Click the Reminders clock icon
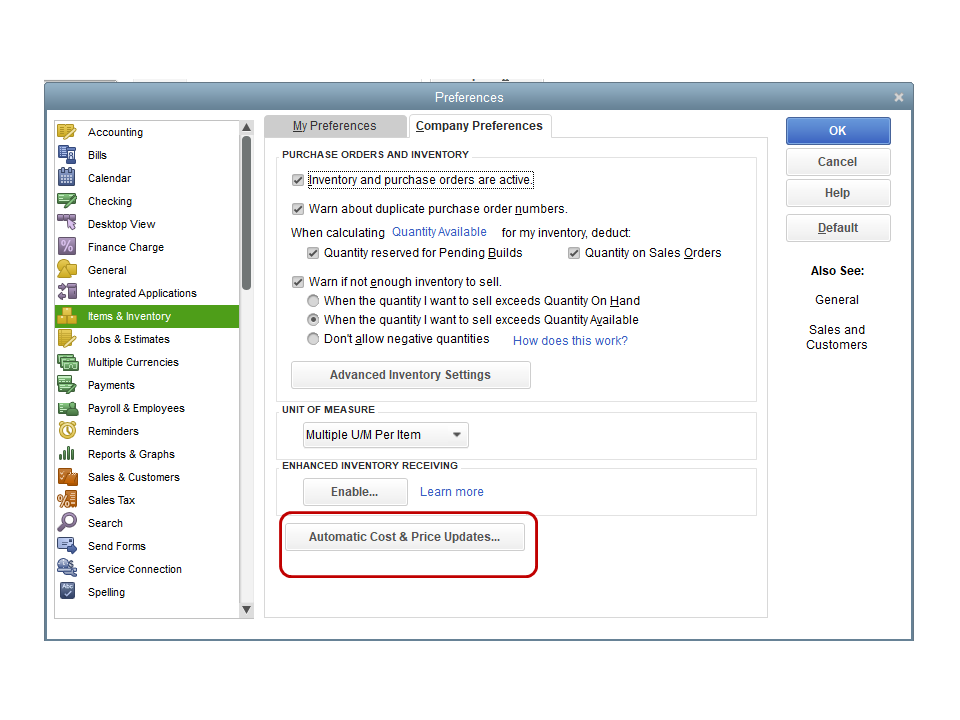This screenshot has width=960, height=720. 67,430
